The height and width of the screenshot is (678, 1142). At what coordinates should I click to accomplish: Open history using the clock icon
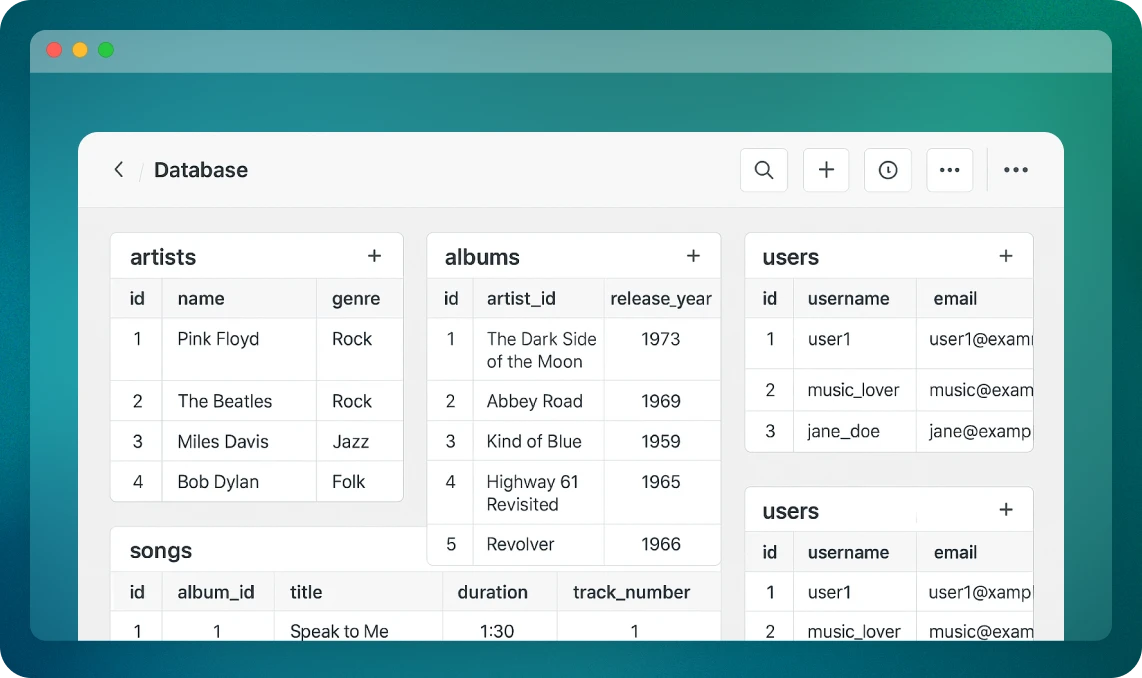(888, 170)
